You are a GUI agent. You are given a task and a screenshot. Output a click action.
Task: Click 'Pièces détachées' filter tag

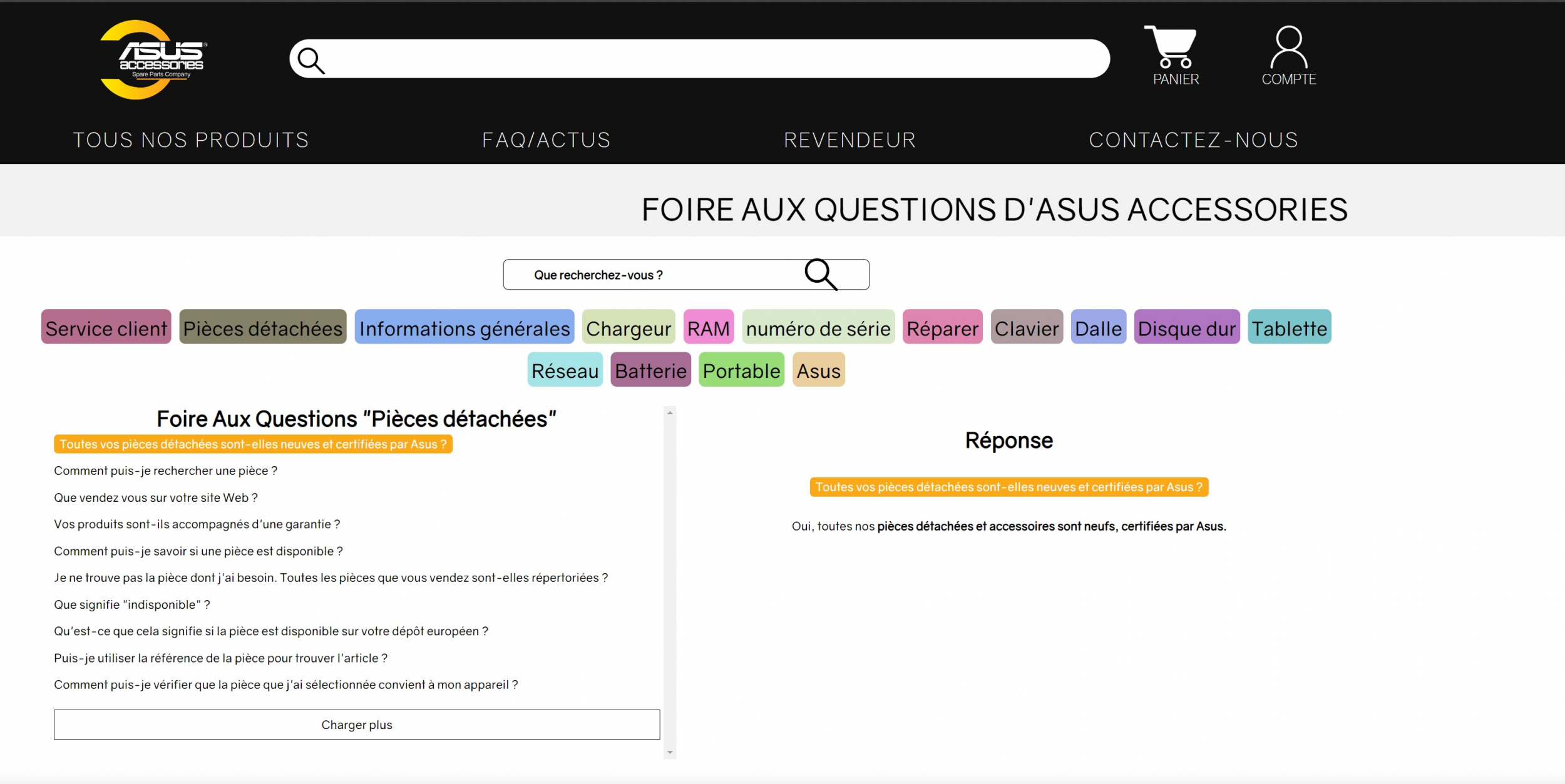(x=265, y=327)
